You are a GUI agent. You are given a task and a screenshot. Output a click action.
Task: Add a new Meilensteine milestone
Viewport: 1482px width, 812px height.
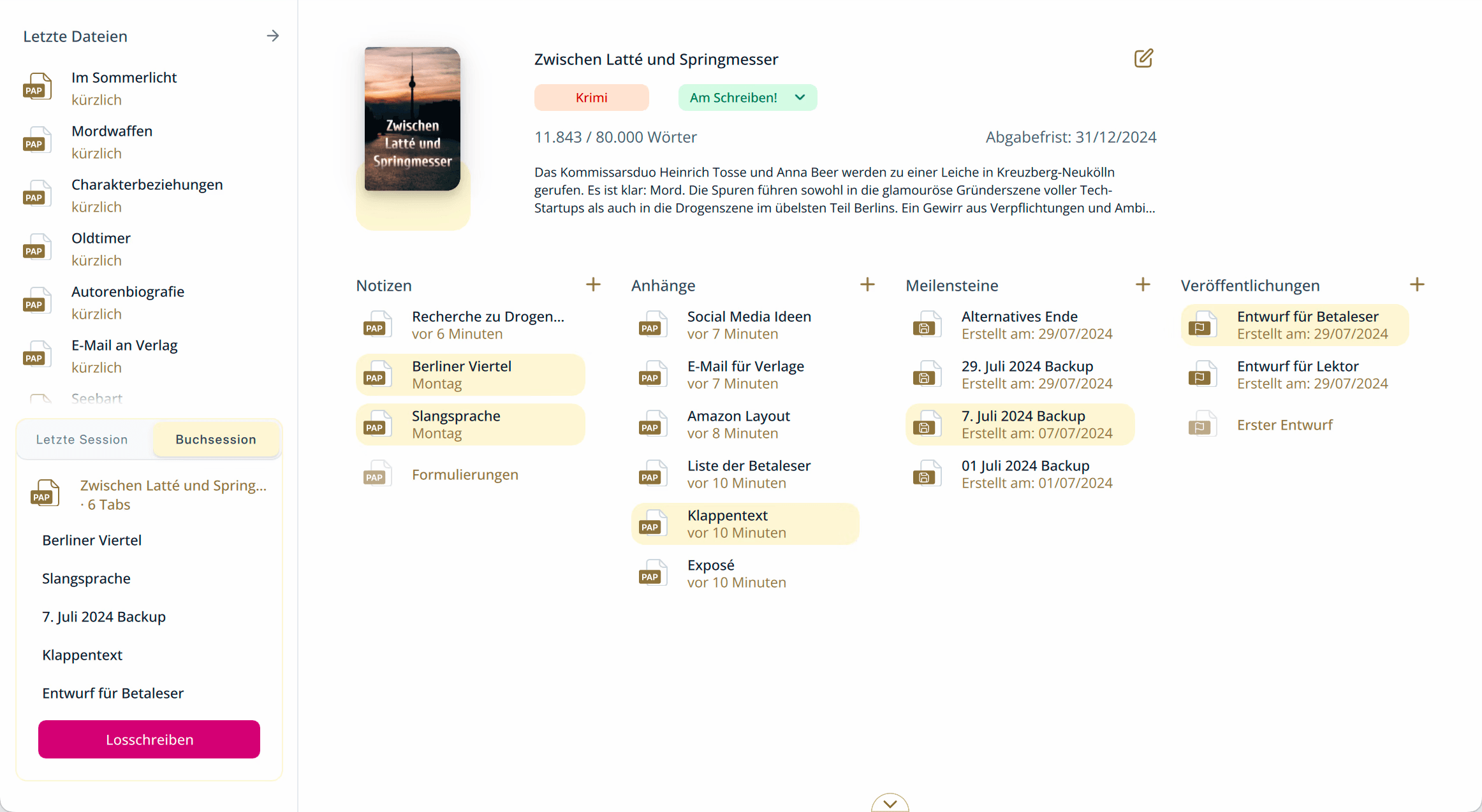(1143, 284)
